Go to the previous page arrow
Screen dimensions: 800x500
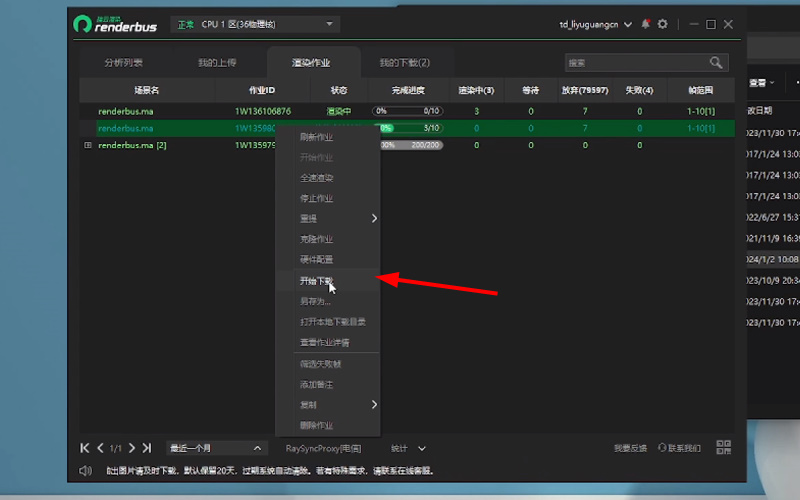100,448
